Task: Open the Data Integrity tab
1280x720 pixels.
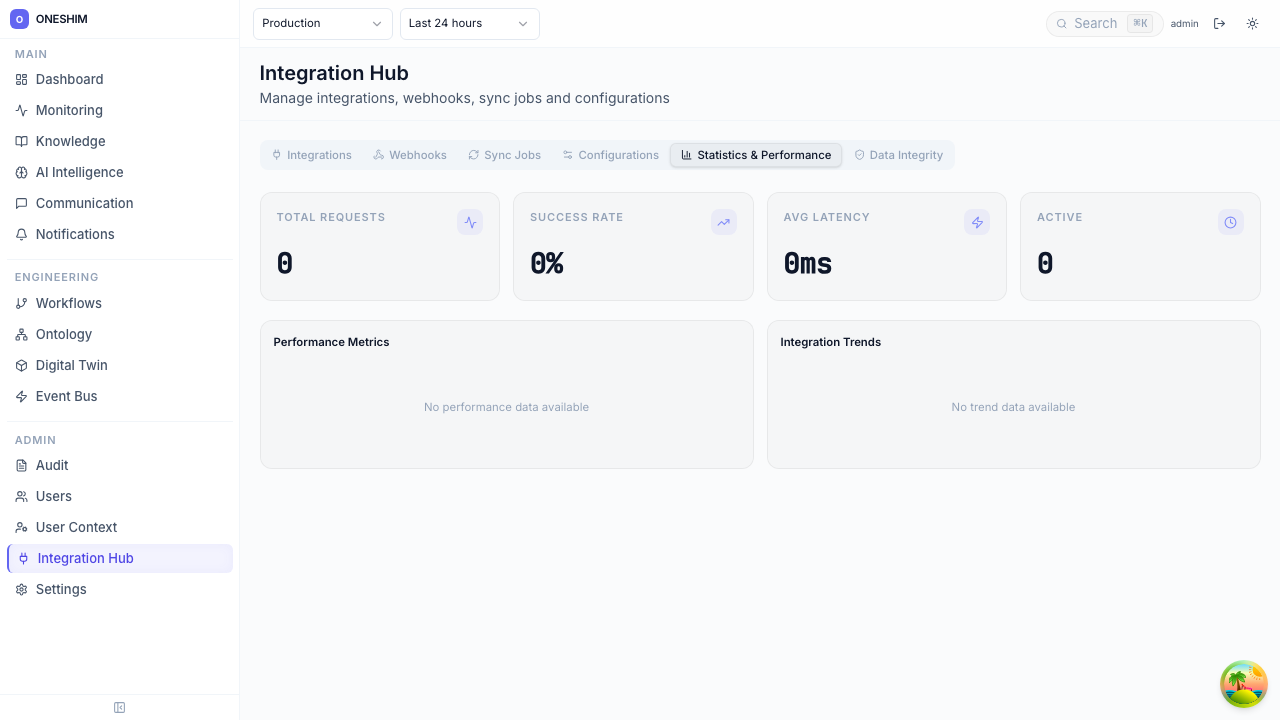Action: coord(898,155)
